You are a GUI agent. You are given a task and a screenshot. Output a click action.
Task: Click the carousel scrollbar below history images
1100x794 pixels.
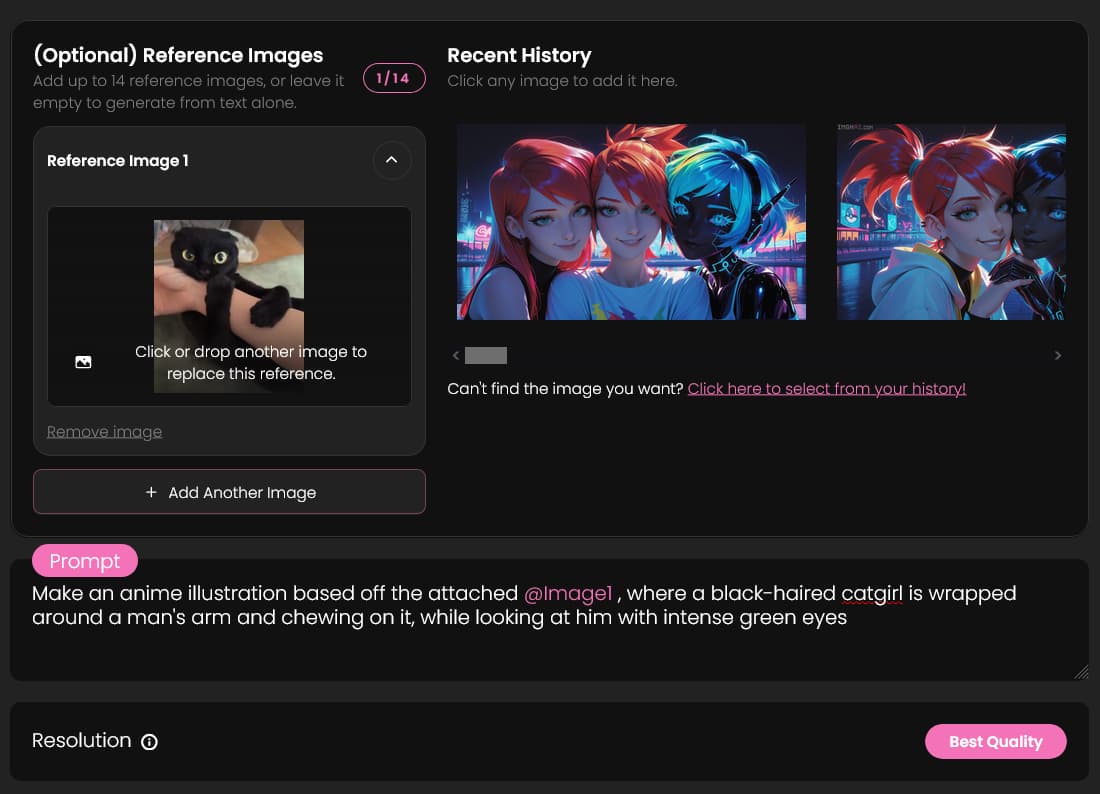(487, 355)
